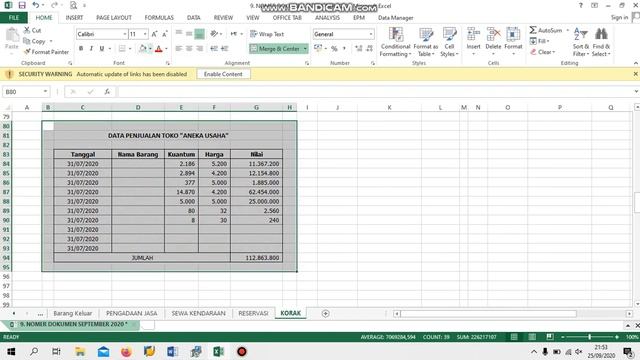The image size is (640, 360).
Task: Open Word from the taskbar
Action: point(172,351)
